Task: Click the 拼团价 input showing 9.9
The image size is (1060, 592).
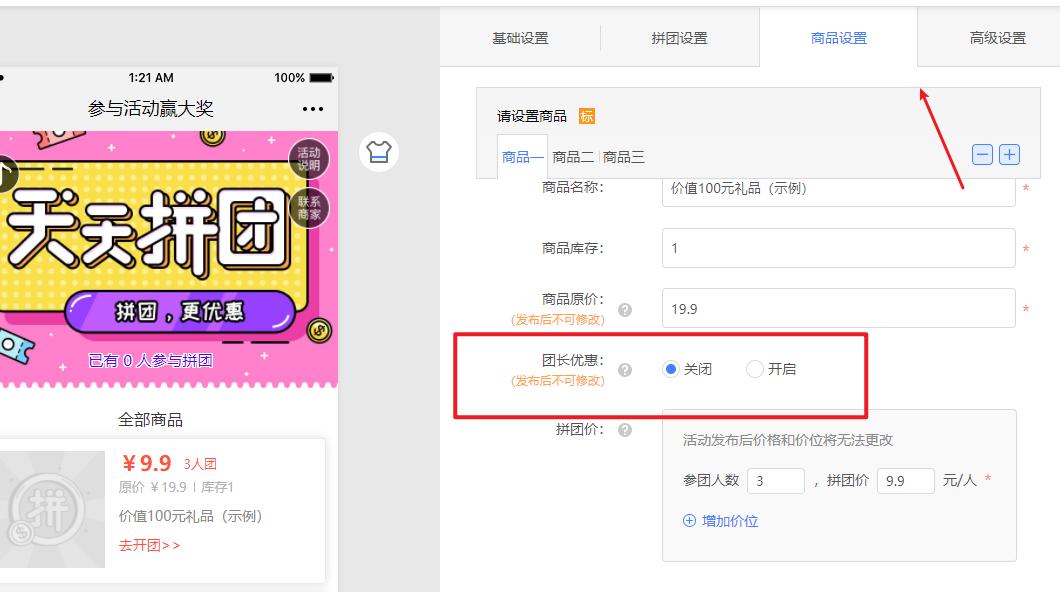Action: [x=904, y=480]
